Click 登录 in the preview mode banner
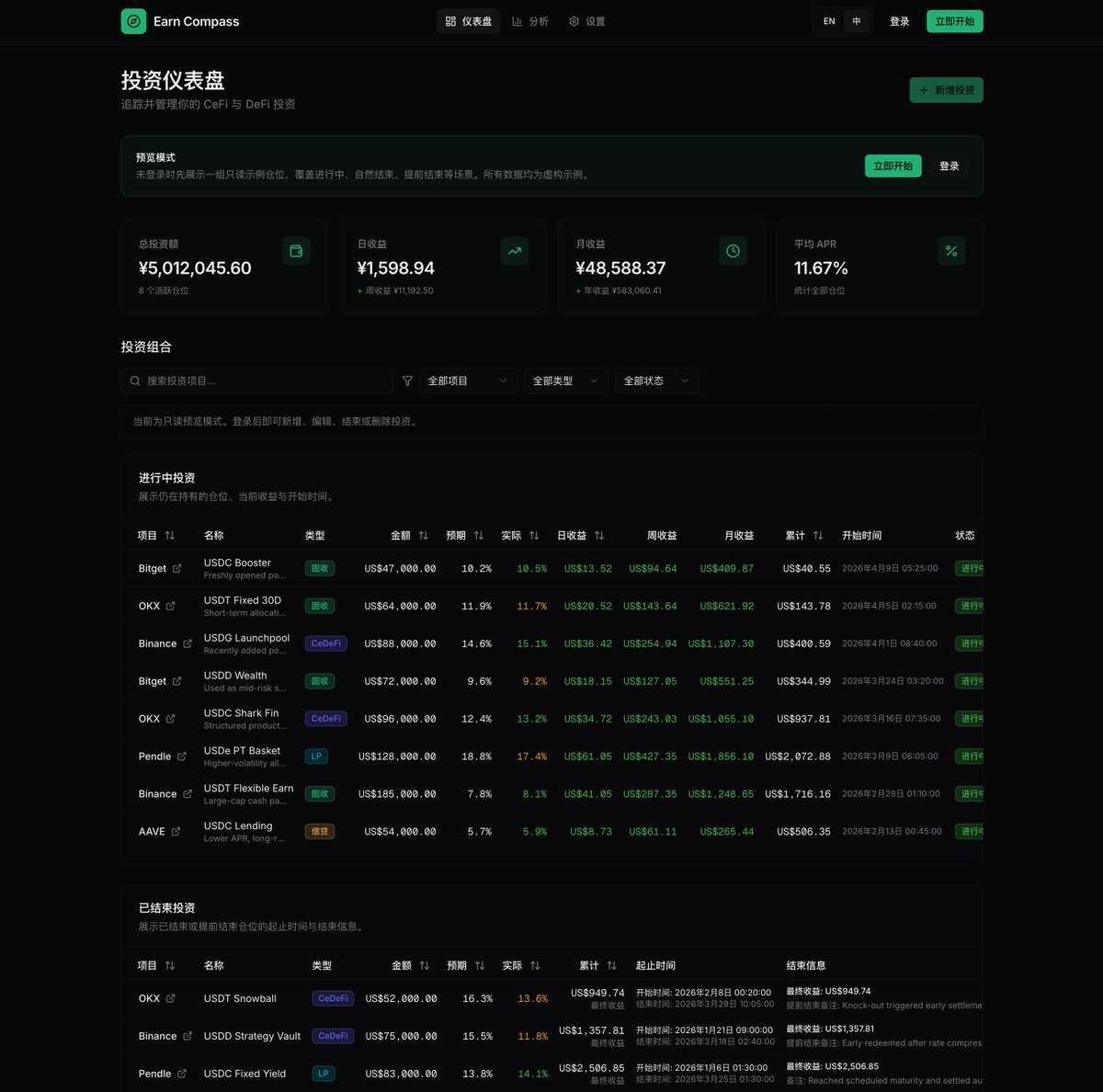The height and width of the screenshot is (1092, 1103). 949,166
